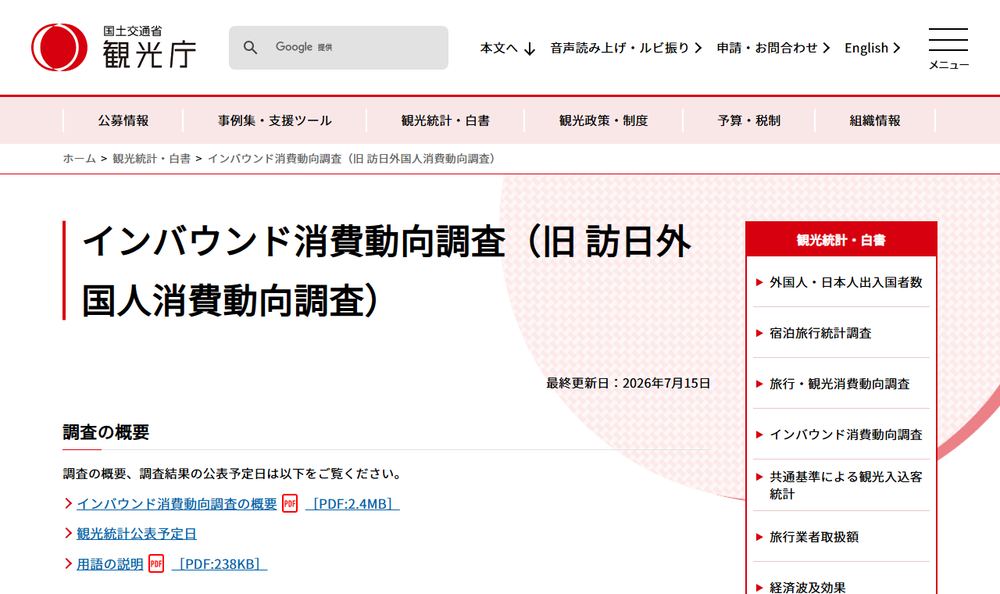
Task: Open sidebar 旅行業者取扱額
Action: coord(814,537)
